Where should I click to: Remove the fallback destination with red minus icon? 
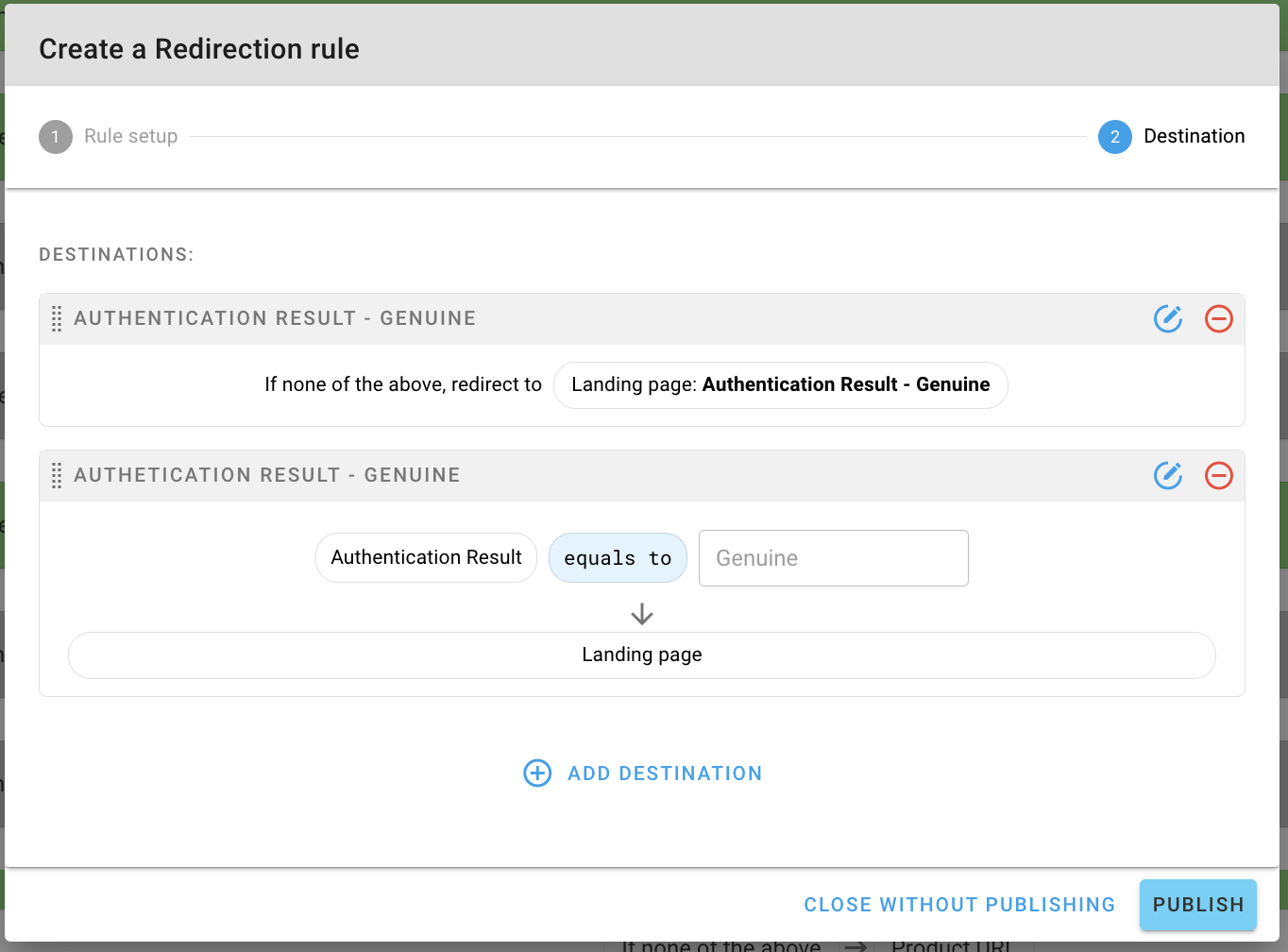coord(1218,319)
